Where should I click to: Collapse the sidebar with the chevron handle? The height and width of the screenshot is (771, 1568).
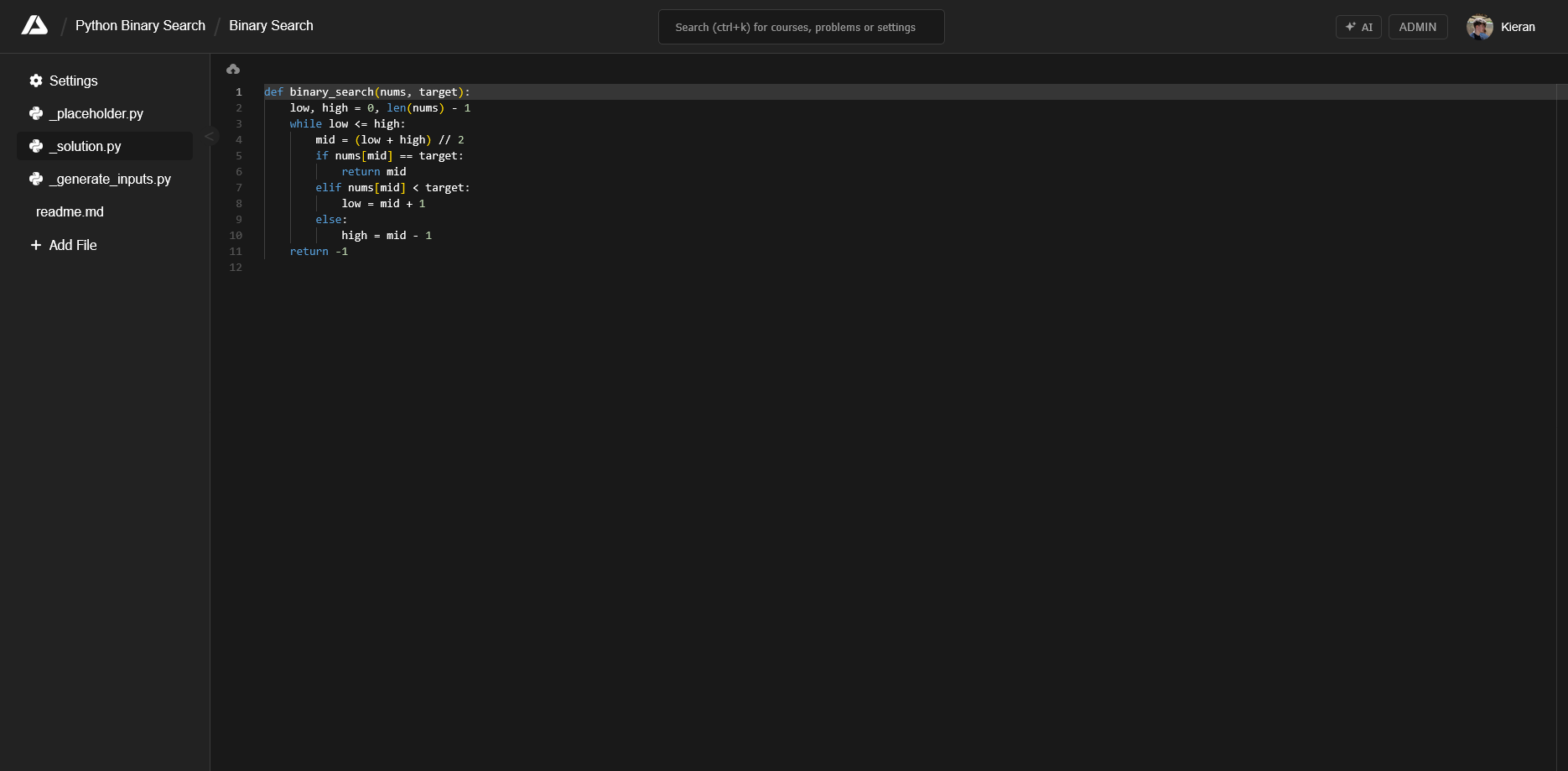(x=210, y=136)
